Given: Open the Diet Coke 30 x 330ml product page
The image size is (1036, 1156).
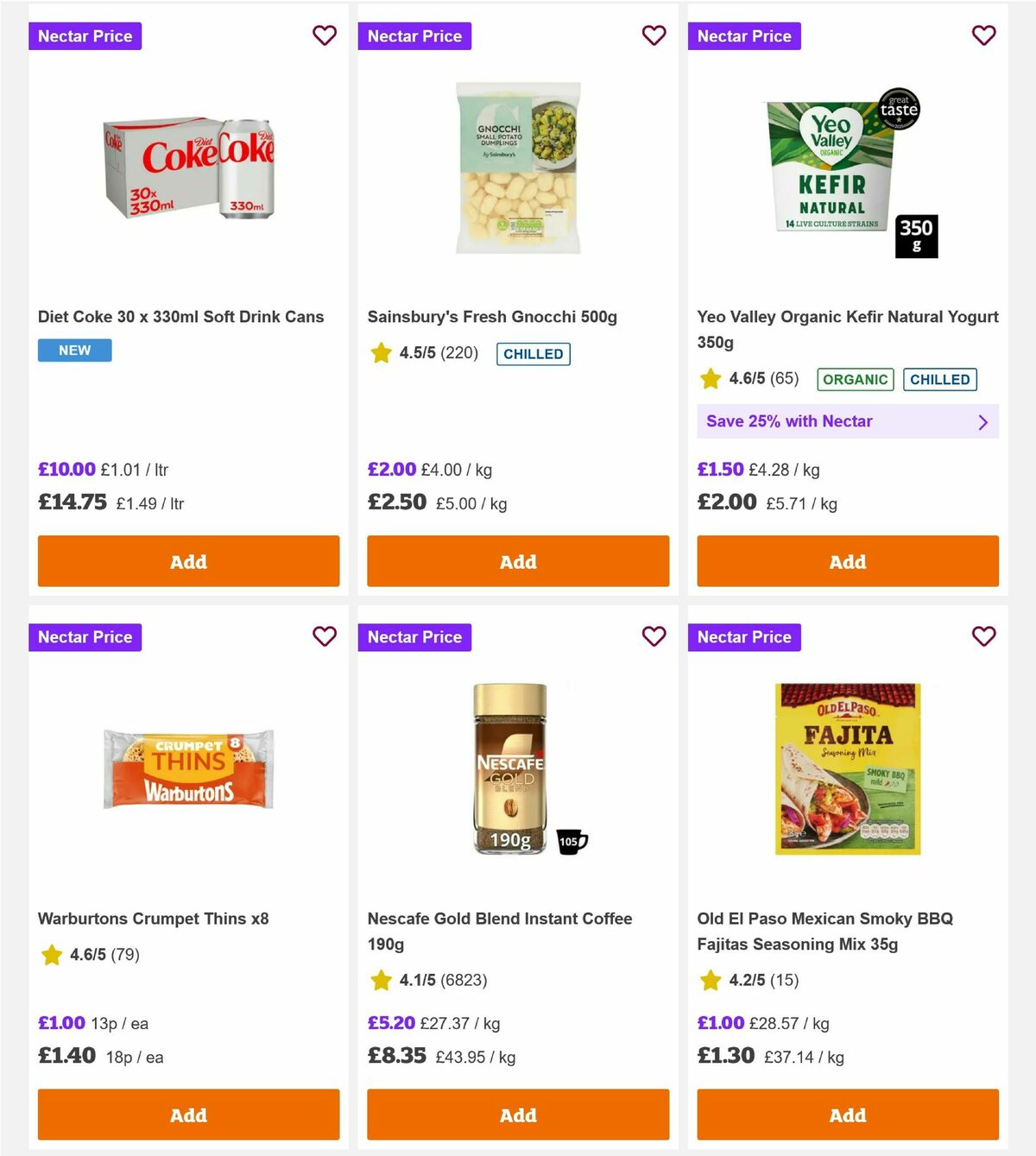Looking at the screenshot, I should 180,316.
